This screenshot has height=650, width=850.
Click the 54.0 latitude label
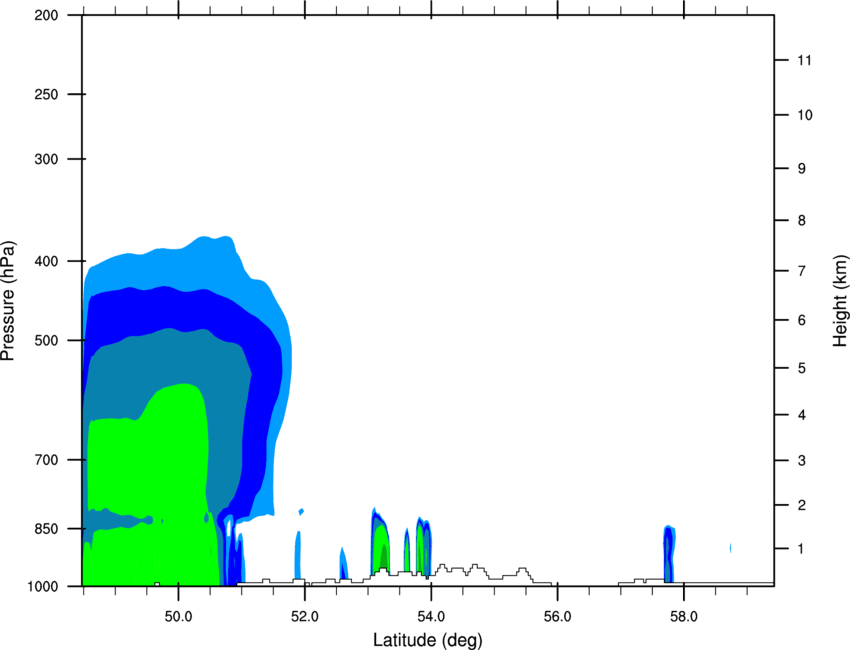coord(431,616)
